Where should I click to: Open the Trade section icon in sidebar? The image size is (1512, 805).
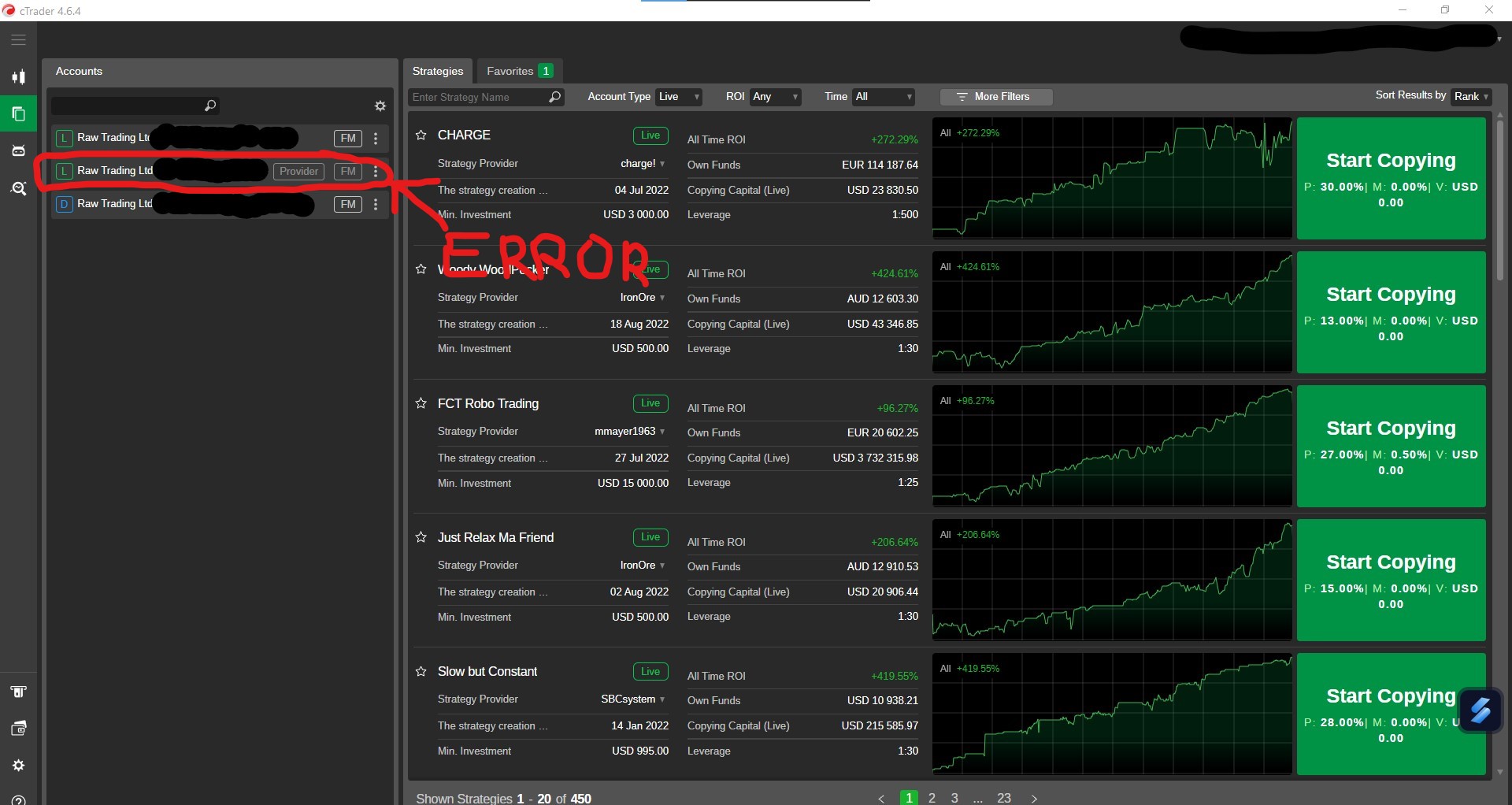(x=18, y=77)
